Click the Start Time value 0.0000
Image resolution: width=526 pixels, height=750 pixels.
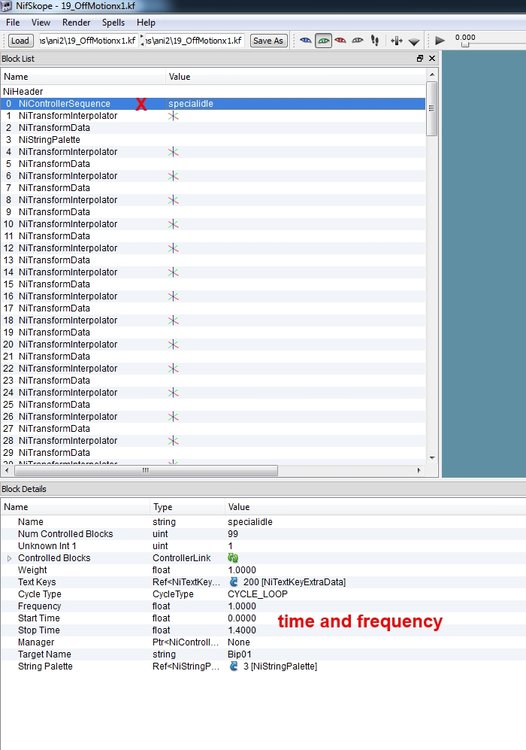pyautogui.click(x=242, y=618)
